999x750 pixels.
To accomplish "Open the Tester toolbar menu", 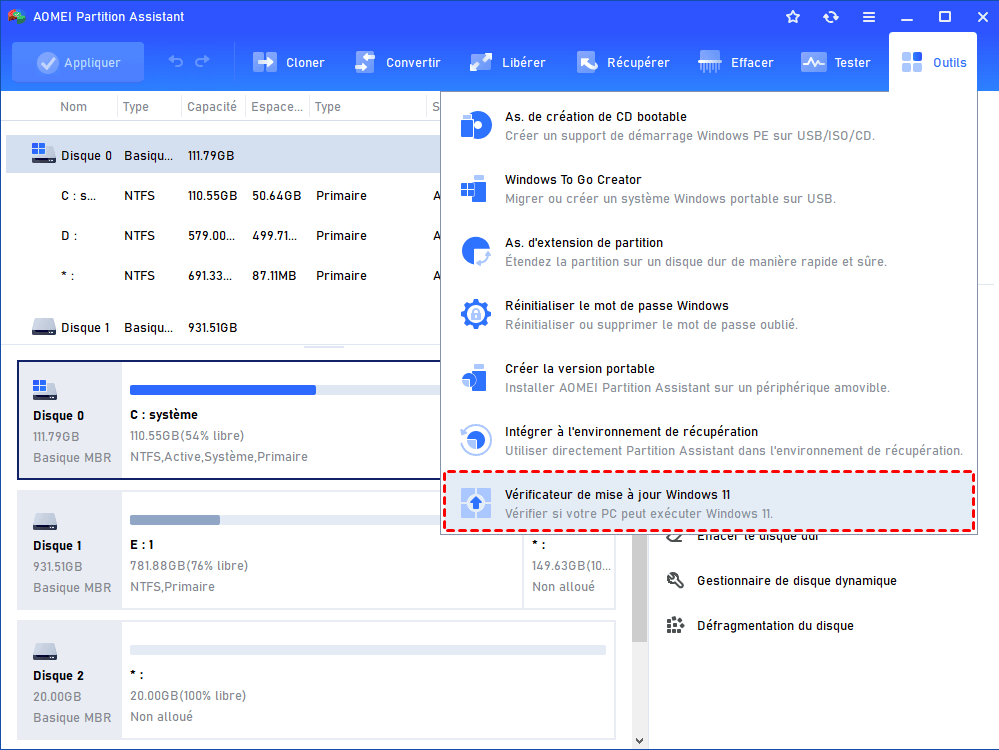I will (x=835, y=62).
